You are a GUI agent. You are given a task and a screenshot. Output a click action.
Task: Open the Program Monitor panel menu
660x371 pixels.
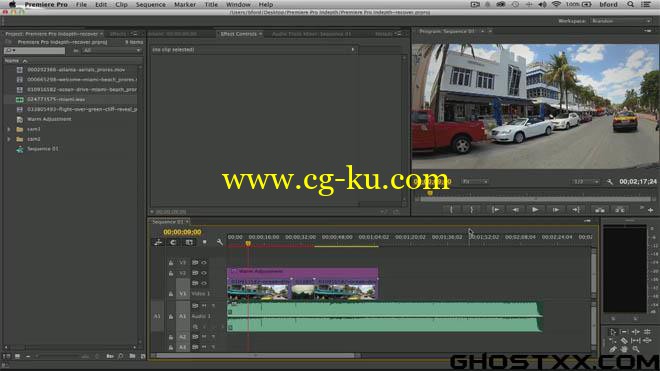647,31
